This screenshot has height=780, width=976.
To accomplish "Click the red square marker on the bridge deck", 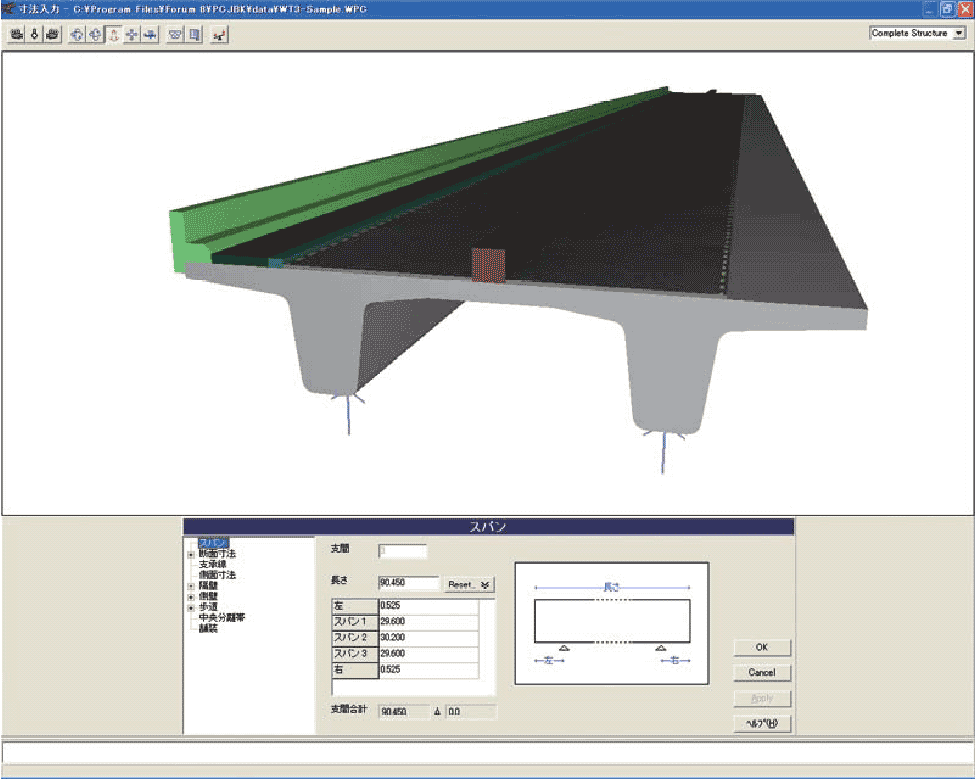I will [x=488, y=265].
